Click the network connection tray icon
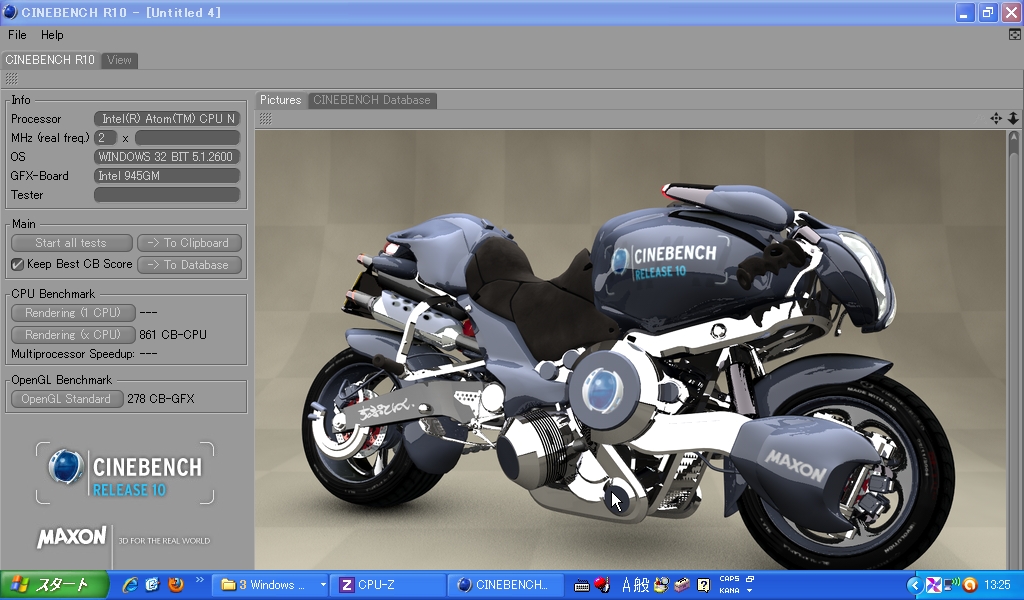Image resolution: width=1024 pixels, height=600 pixels. click(952, 584)
